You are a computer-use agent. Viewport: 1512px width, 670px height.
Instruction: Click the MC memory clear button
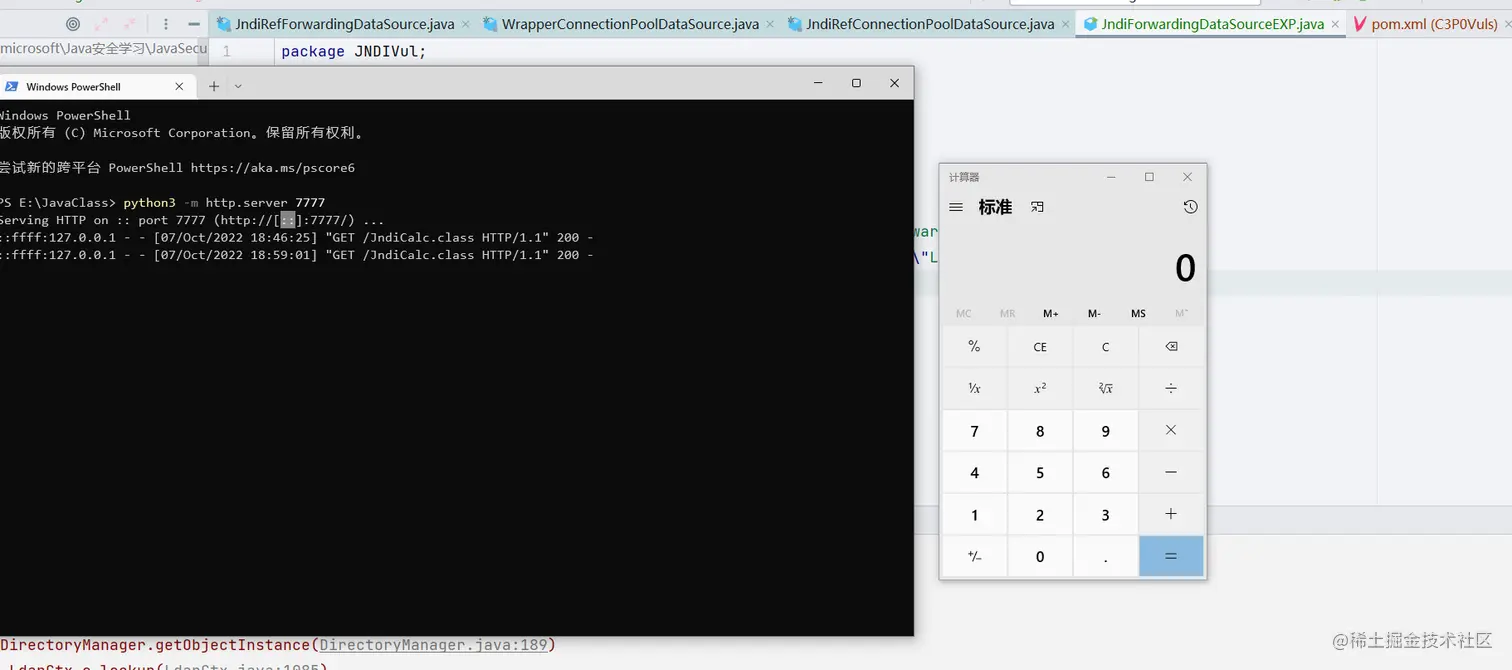click(963, 313)
